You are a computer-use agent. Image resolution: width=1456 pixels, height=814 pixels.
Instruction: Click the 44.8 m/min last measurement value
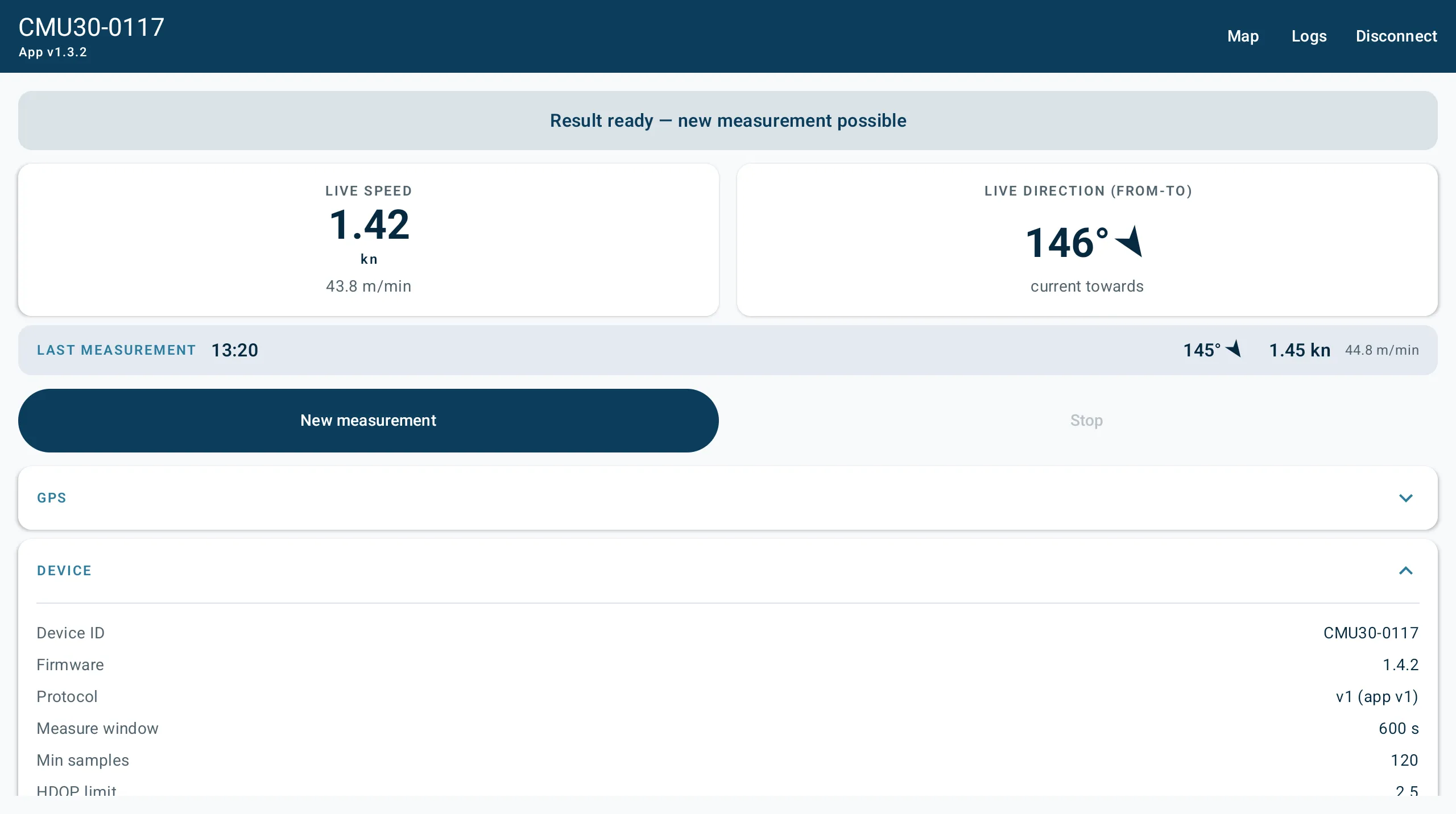click(x=1382, y=350)
